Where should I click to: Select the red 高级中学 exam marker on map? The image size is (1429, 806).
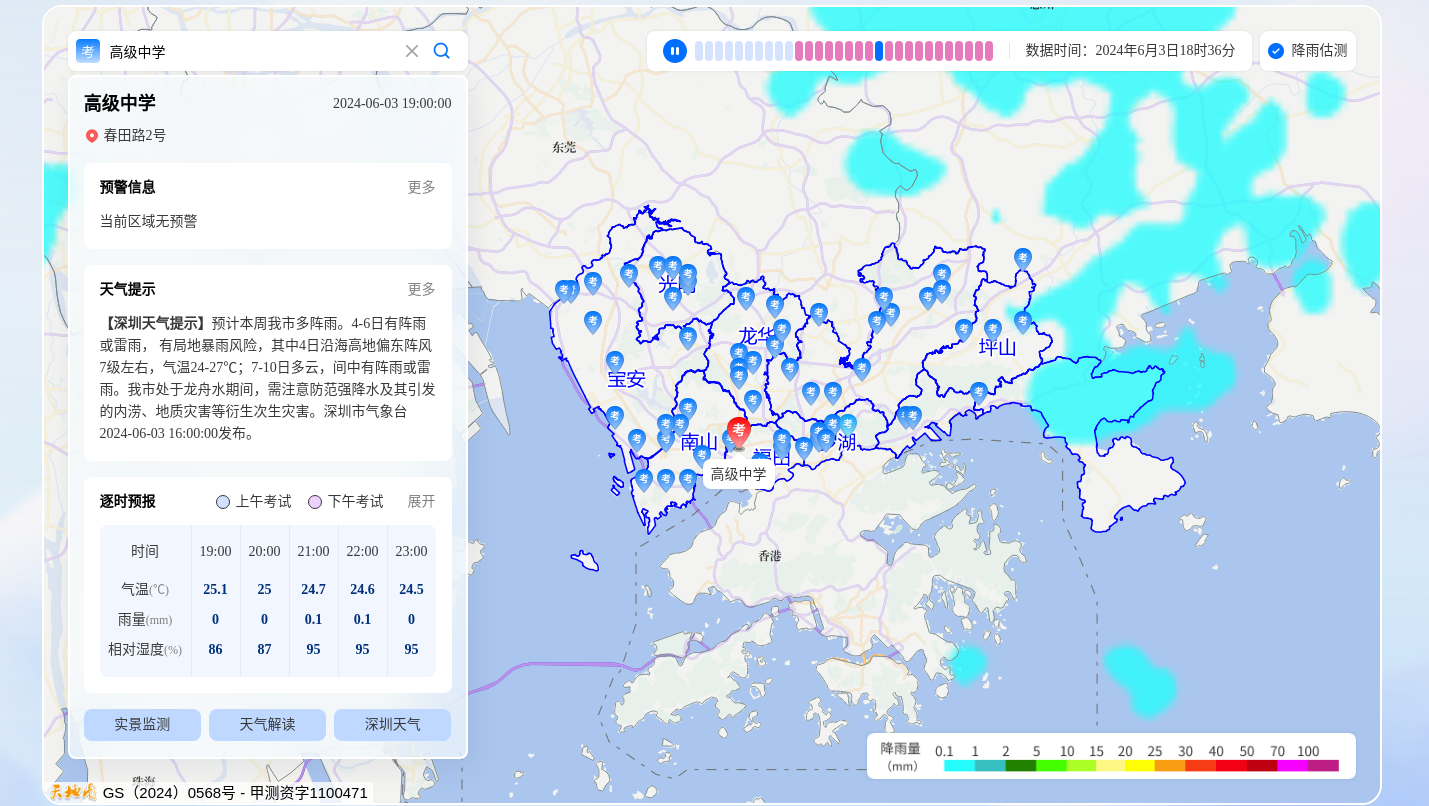[x=739, y=430]
